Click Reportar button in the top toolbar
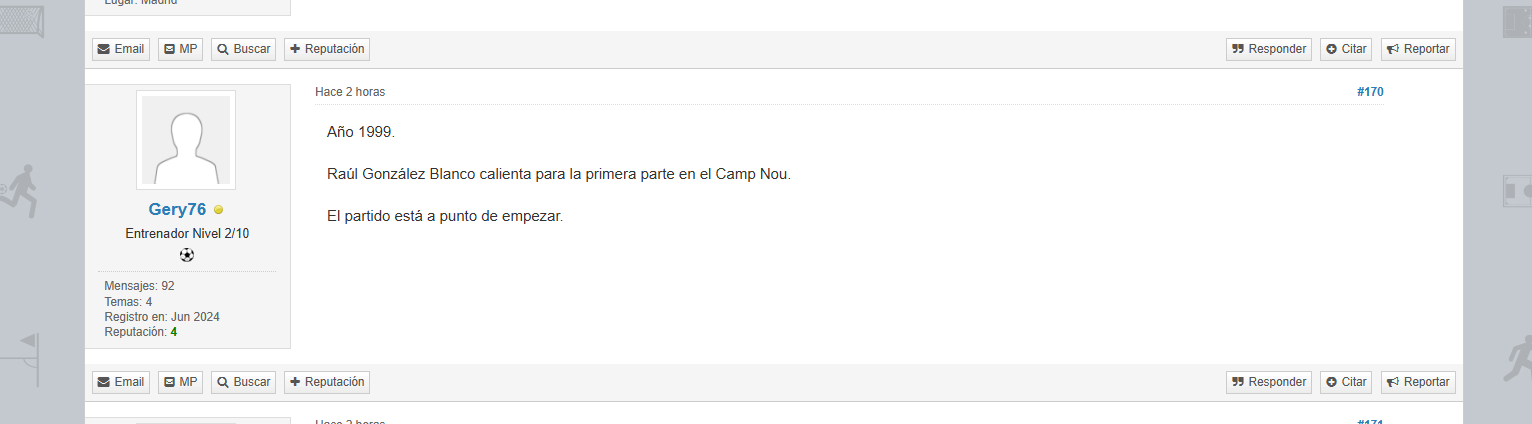The height and width of the screenshot is (424, 1532). click(1418, 49)
